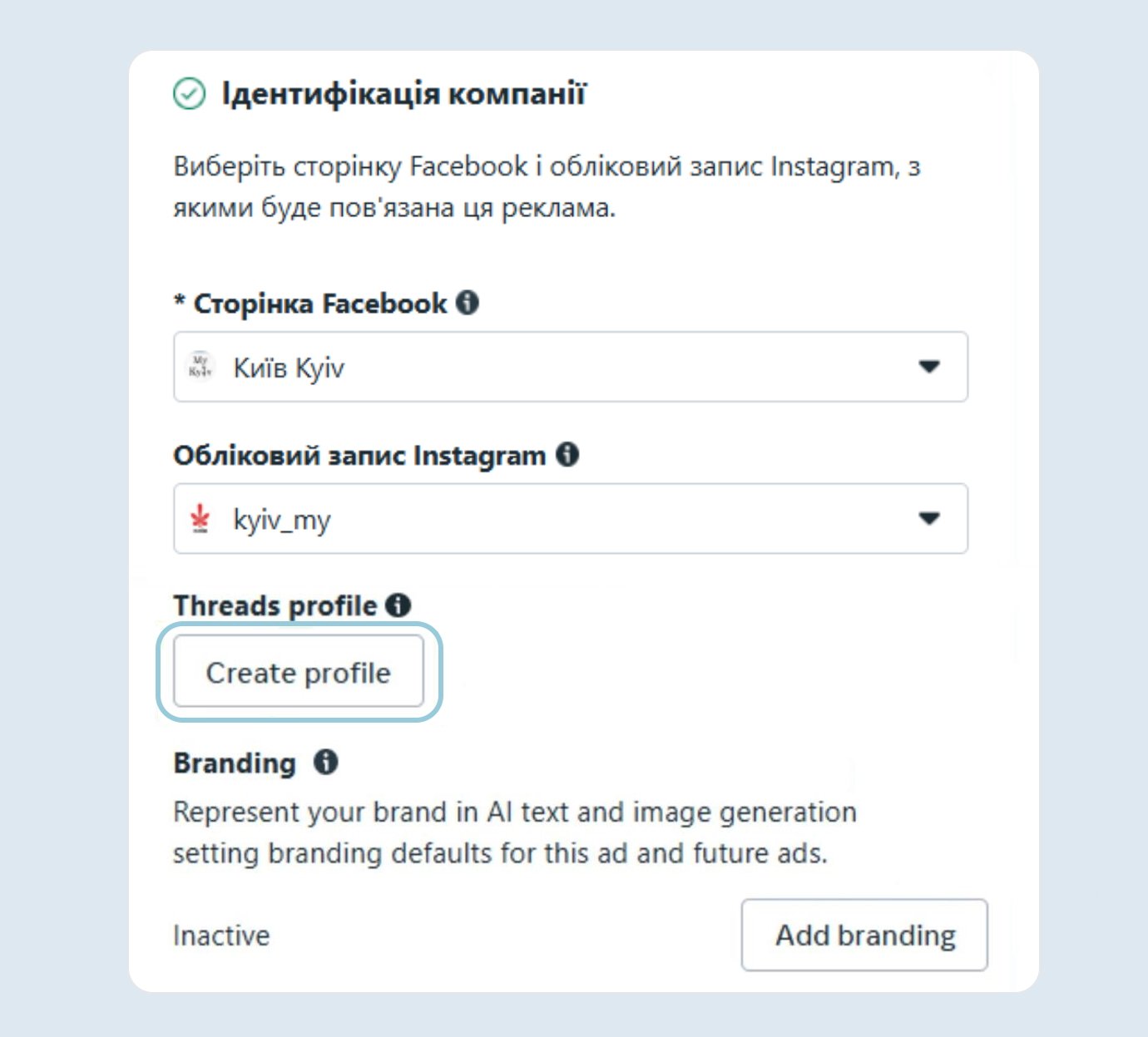Viewport: 1148px width, 1037px height.
Task: Click the Inactive branding status text
Action: (221, 936)
